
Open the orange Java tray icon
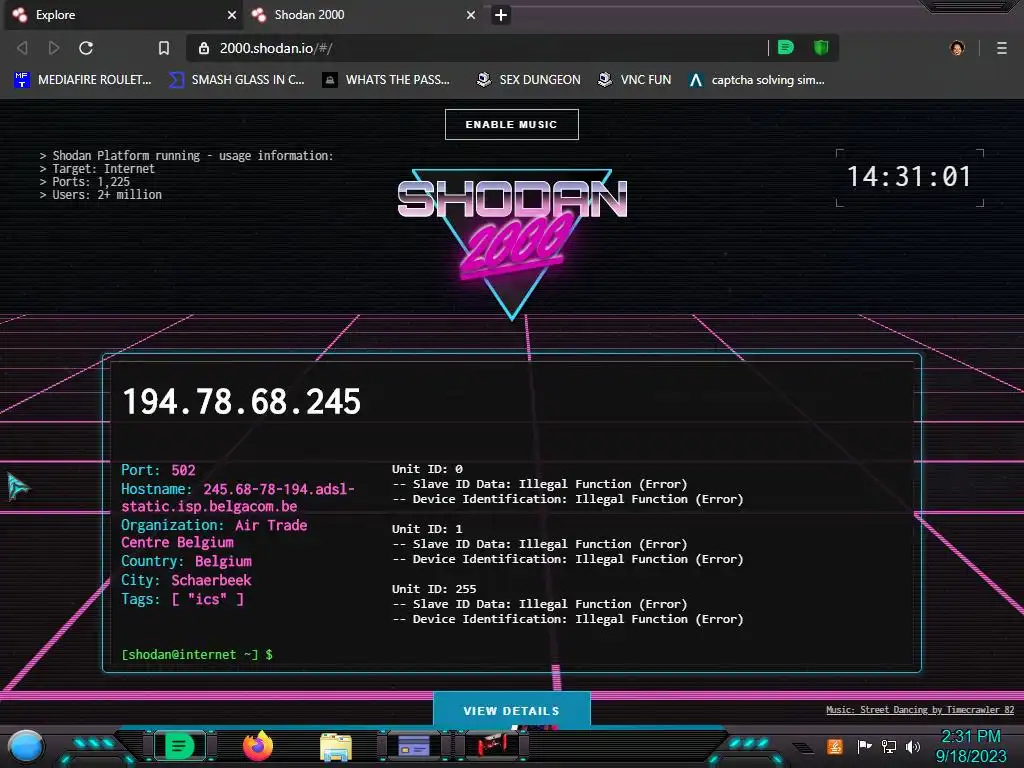tap(835, 746)
